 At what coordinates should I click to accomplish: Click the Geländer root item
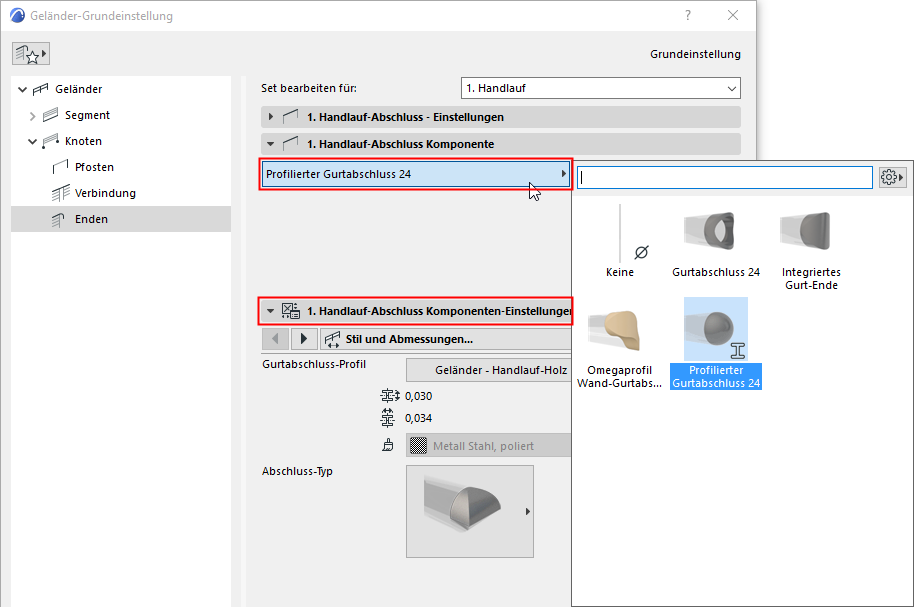(78, 89)
